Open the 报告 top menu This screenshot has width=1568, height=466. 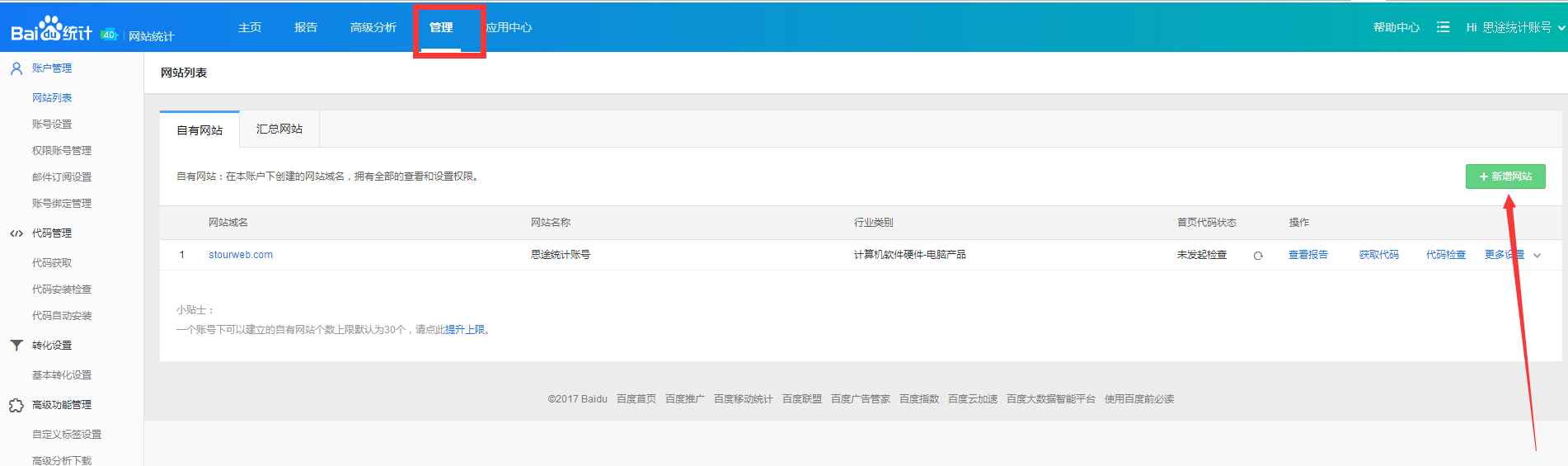pos(306,27)
